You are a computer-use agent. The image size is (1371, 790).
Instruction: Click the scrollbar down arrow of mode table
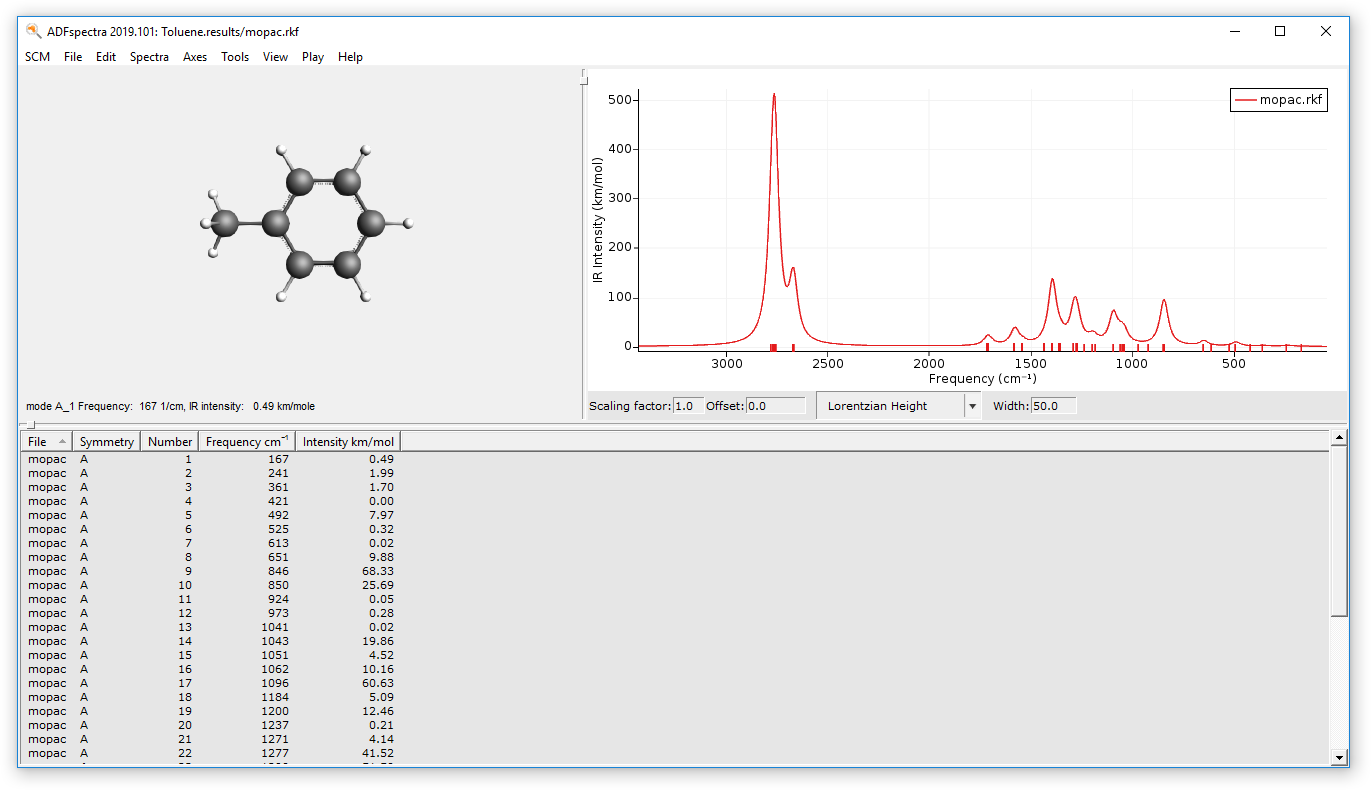(1340, 758)
